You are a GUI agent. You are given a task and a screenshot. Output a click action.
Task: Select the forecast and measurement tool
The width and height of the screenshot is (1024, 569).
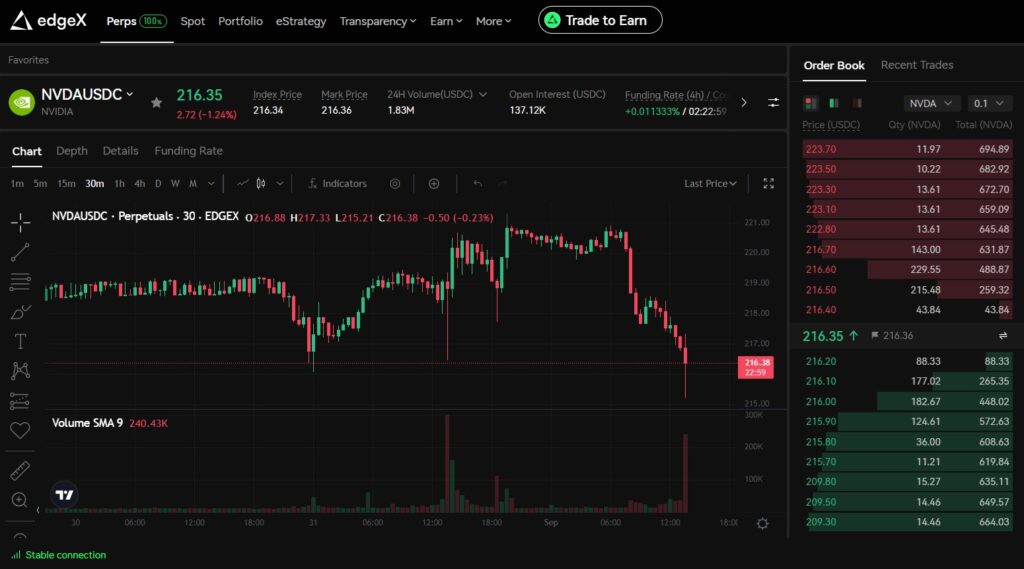(20, 400)
